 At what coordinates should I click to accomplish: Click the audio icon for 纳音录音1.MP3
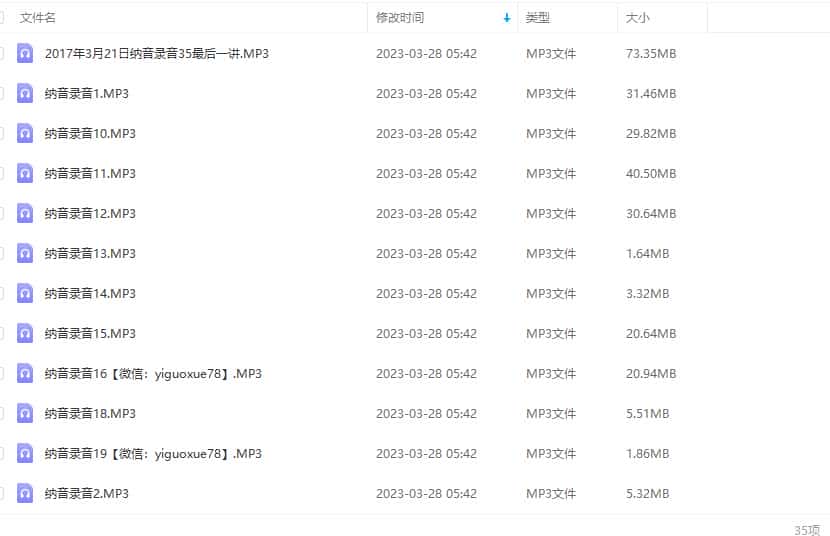coord(25,93)
